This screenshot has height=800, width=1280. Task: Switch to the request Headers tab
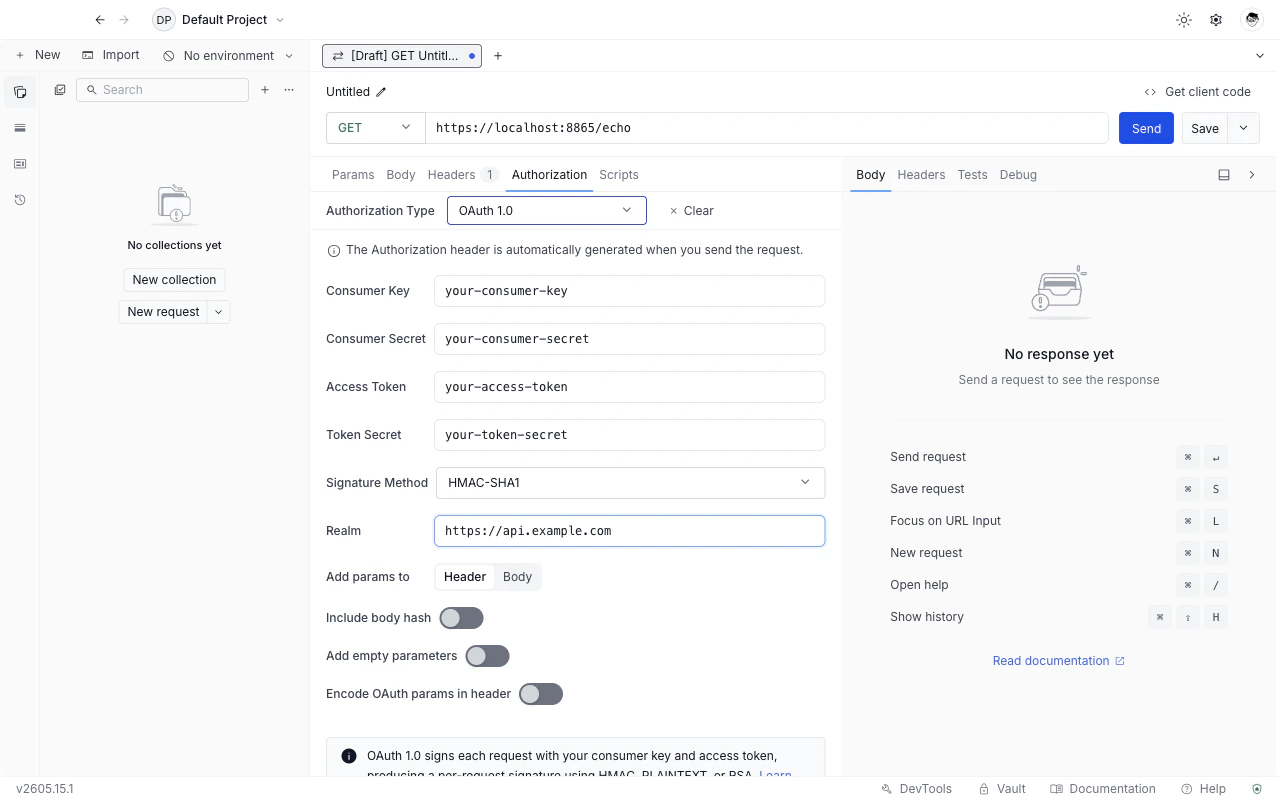click(x=462, y=175)
